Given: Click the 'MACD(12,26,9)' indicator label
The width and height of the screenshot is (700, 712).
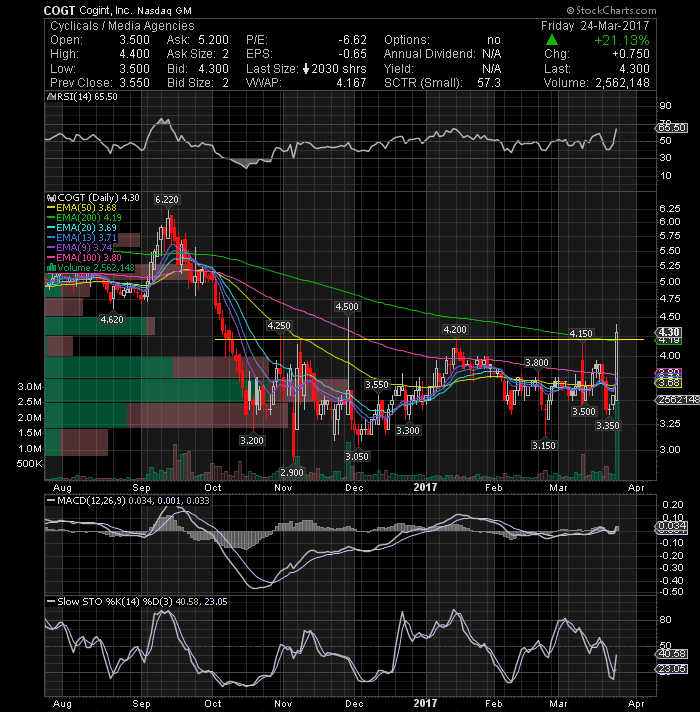Looking at the screenshot, I should 91,501.
